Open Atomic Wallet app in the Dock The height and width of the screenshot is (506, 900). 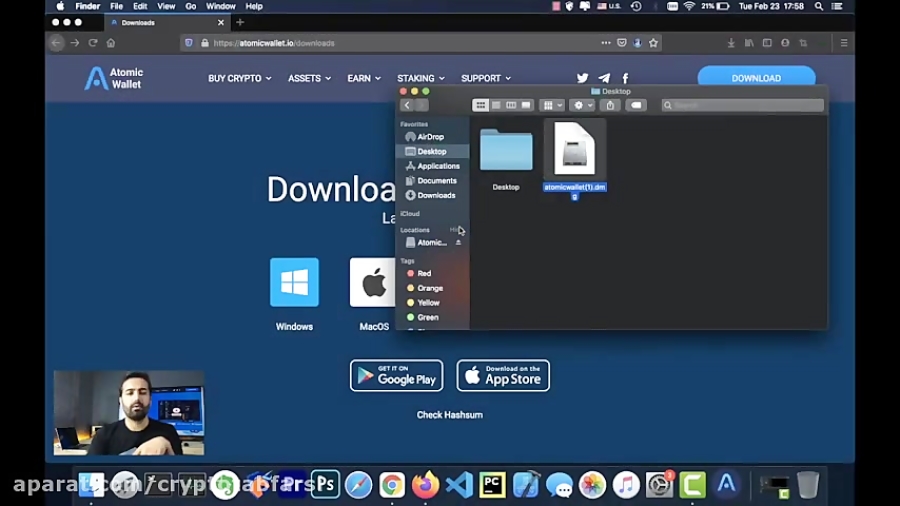(x=726, y=485)
